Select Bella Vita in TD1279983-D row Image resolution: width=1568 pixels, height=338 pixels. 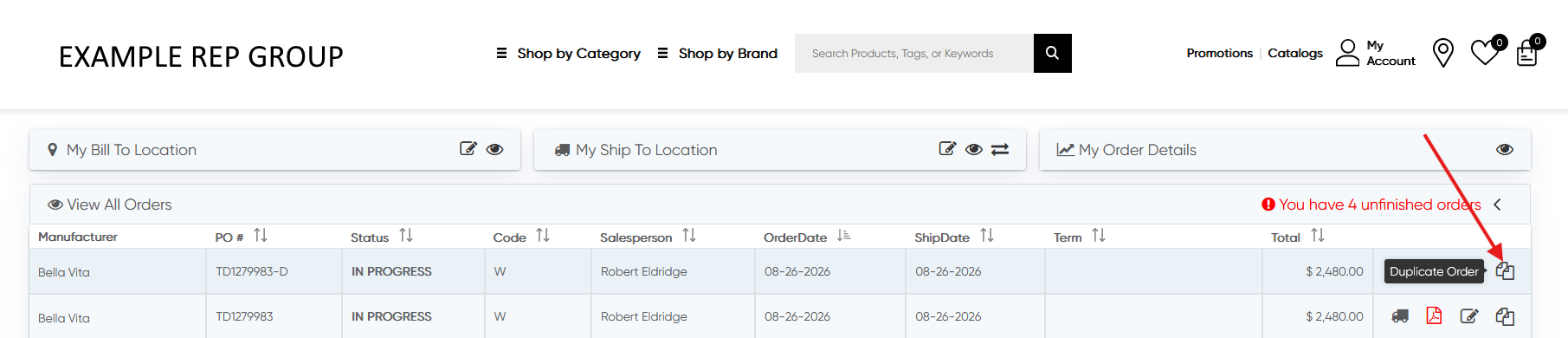click(64, 272)
